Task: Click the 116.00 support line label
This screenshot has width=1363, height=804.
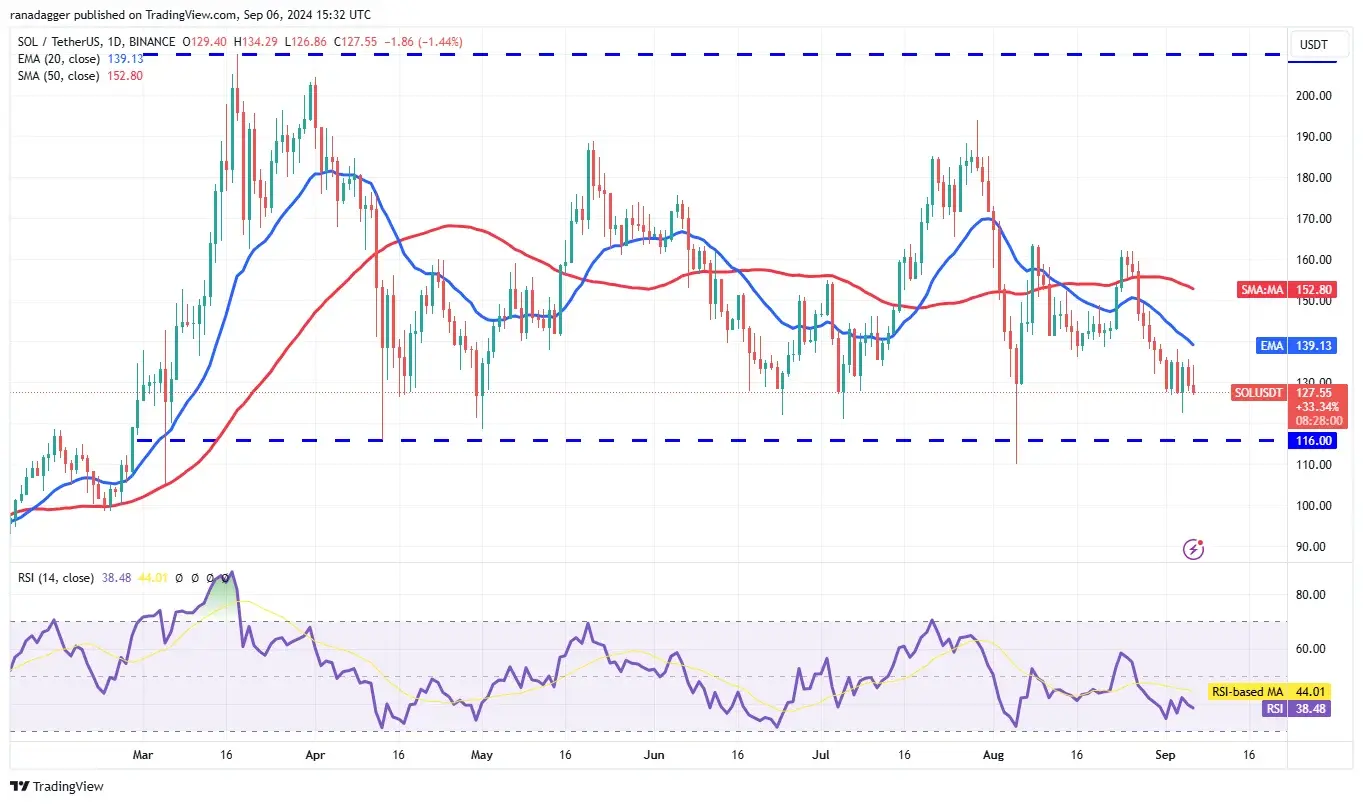Action: click(1314, 440)
